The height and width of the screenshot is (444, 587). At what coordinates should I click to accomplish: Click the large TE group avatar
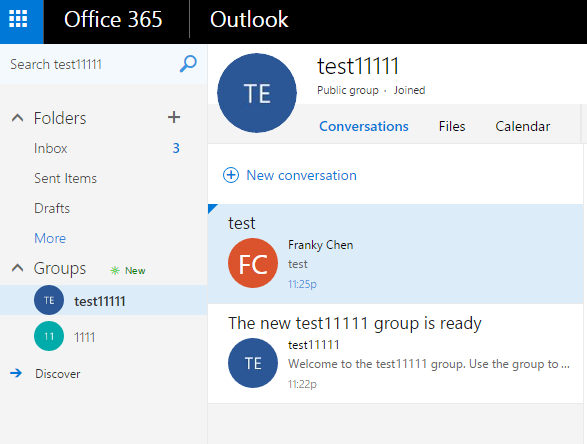pos(257,93)
